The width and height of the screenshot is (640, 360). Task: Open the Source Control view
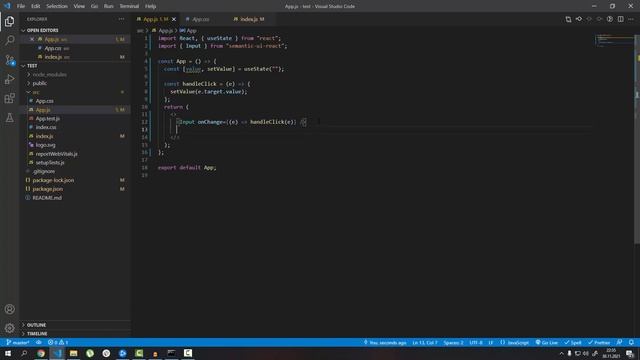point(9,60)
